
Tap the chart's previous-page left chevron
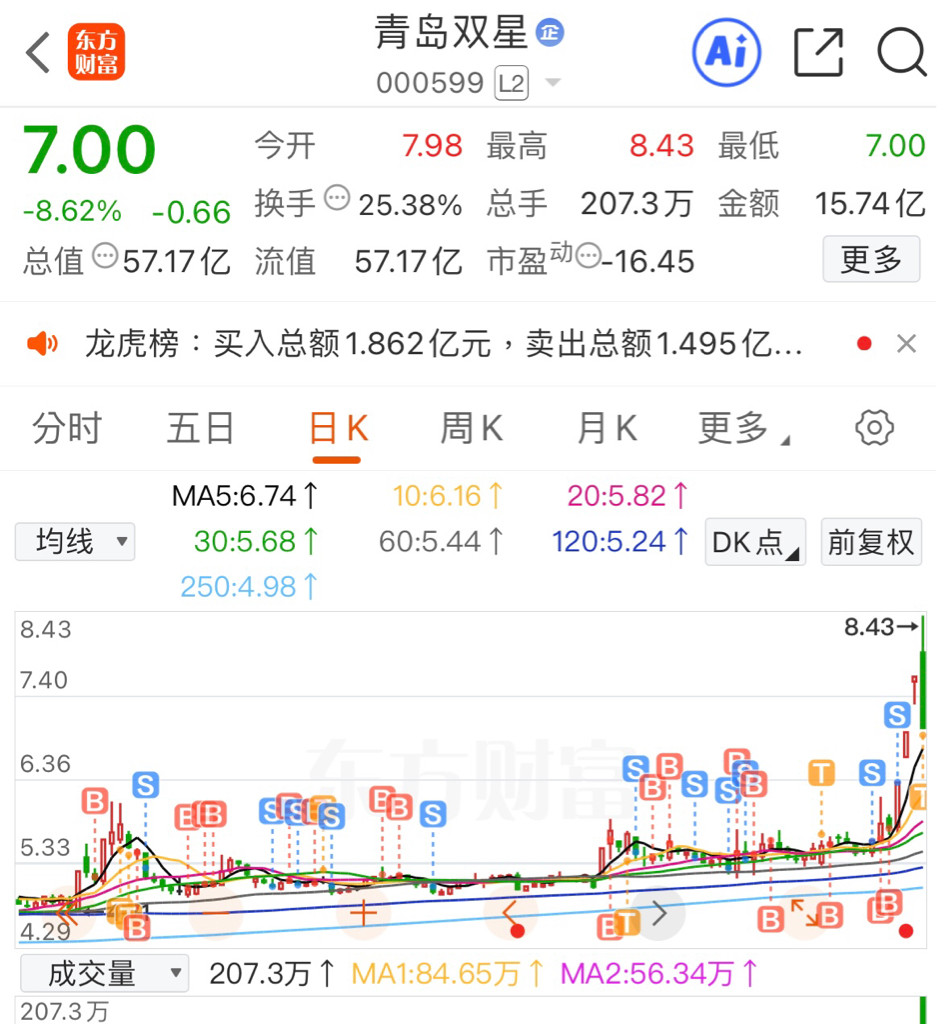pyautogui.click(x=511, y=912)
